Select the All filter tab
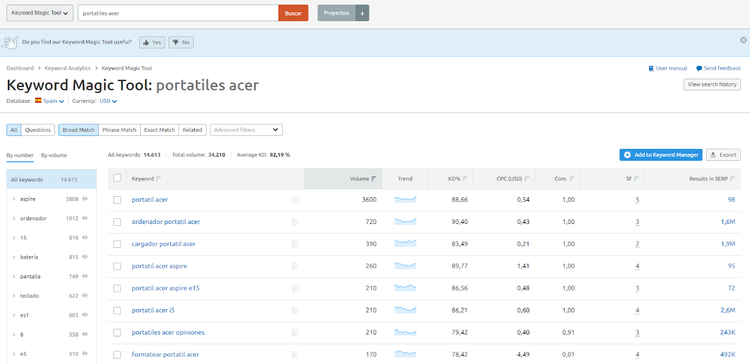This screenshot has height=364, width=750. [x=14, y=130]
